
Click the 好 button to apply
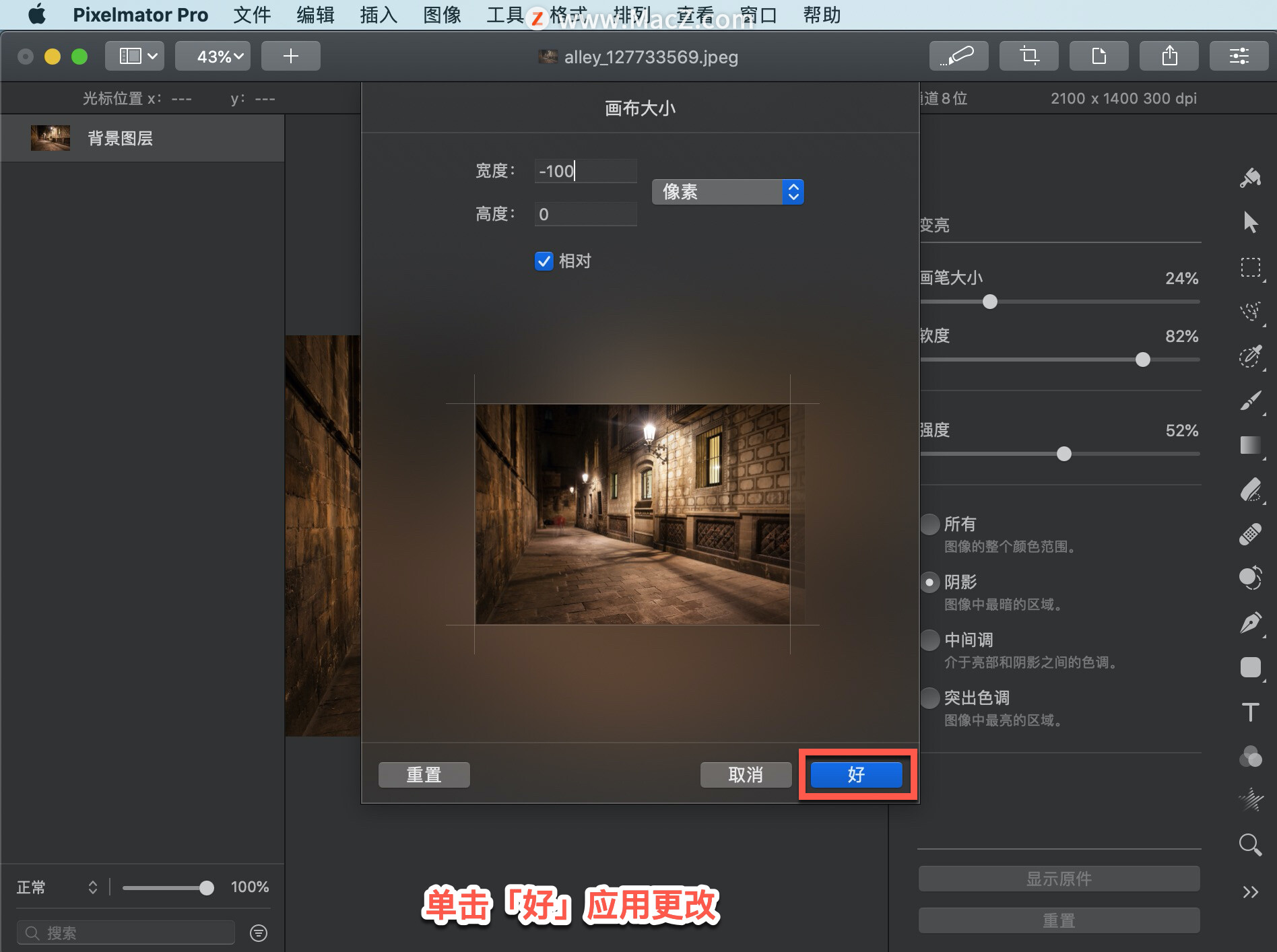(856, 775)
